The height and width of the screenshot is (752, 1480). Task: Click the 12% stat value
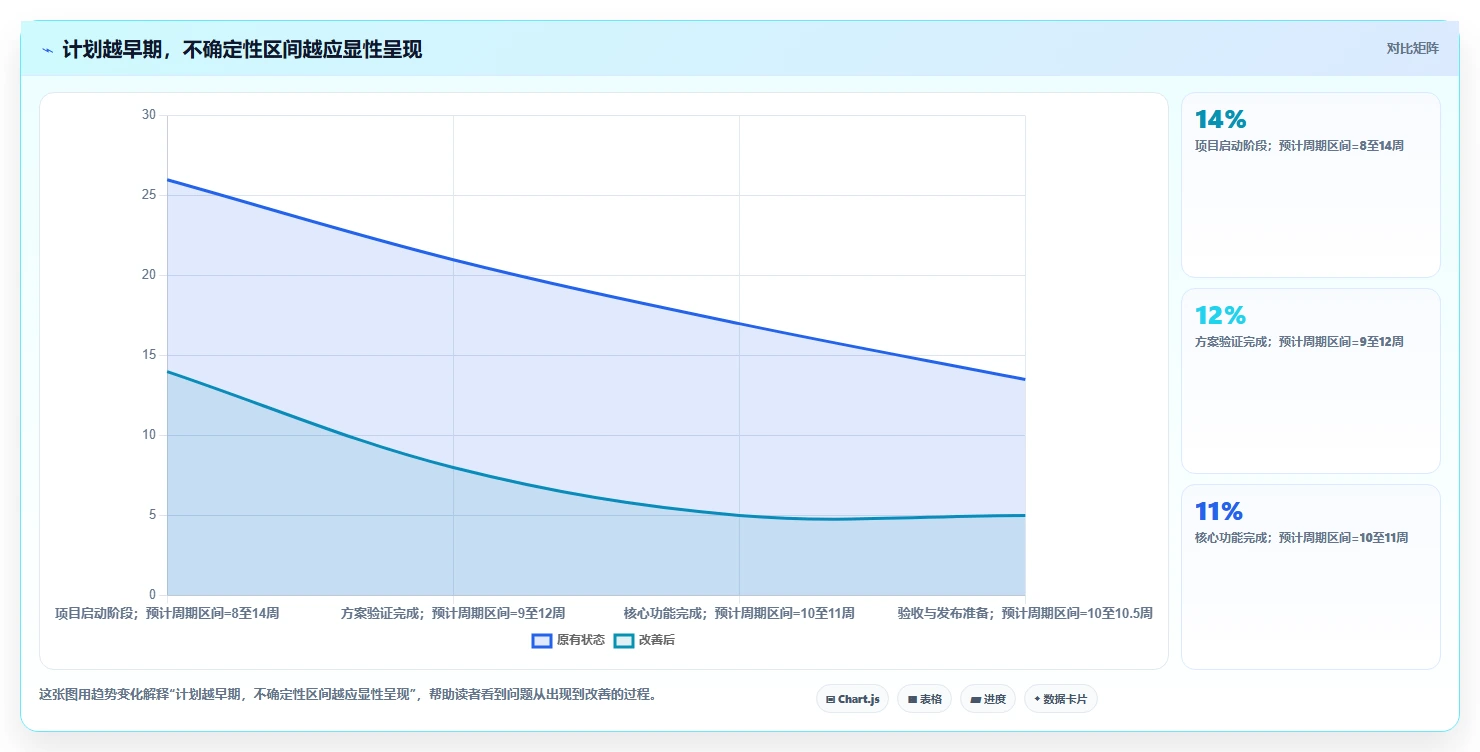pos(1220,316)
